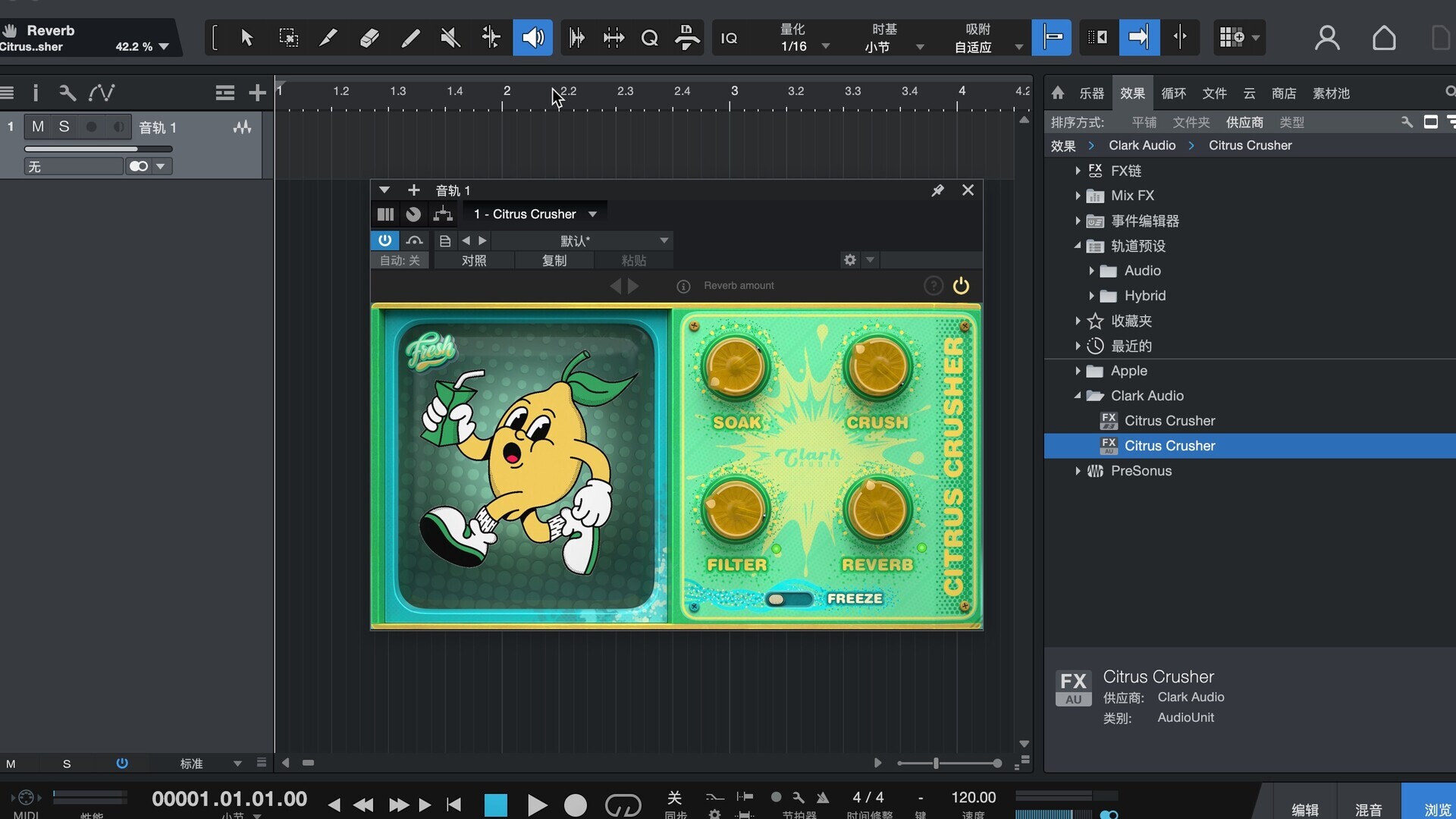Toggle the Citrus Crusher yellow power button
Image resolution: width=1456 pixels, height=819 pixels.
[x=961, y=286]
